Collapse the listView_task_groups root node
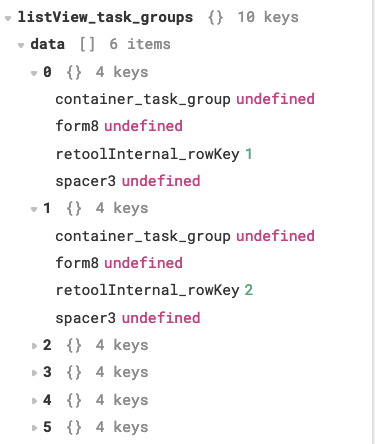This screenshot has height=444, width=375. (x=8, y=18)
